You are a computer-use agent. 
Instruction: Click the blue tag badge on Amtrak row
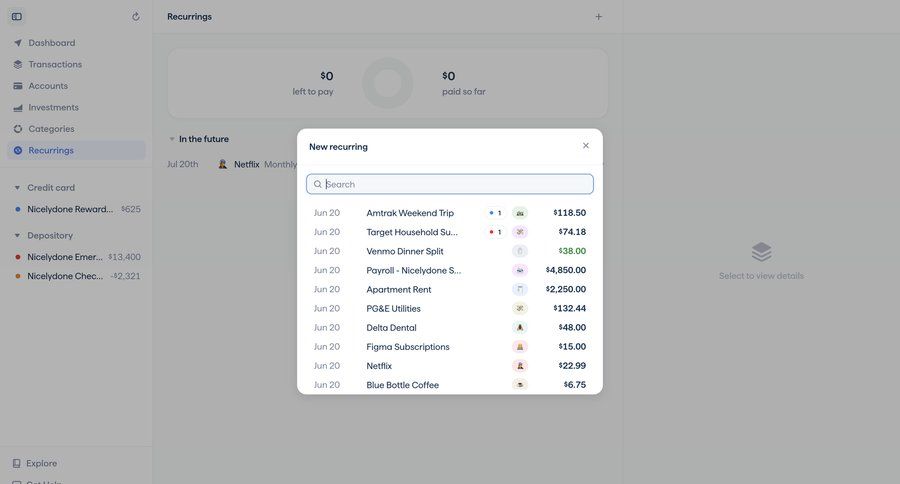495,213
